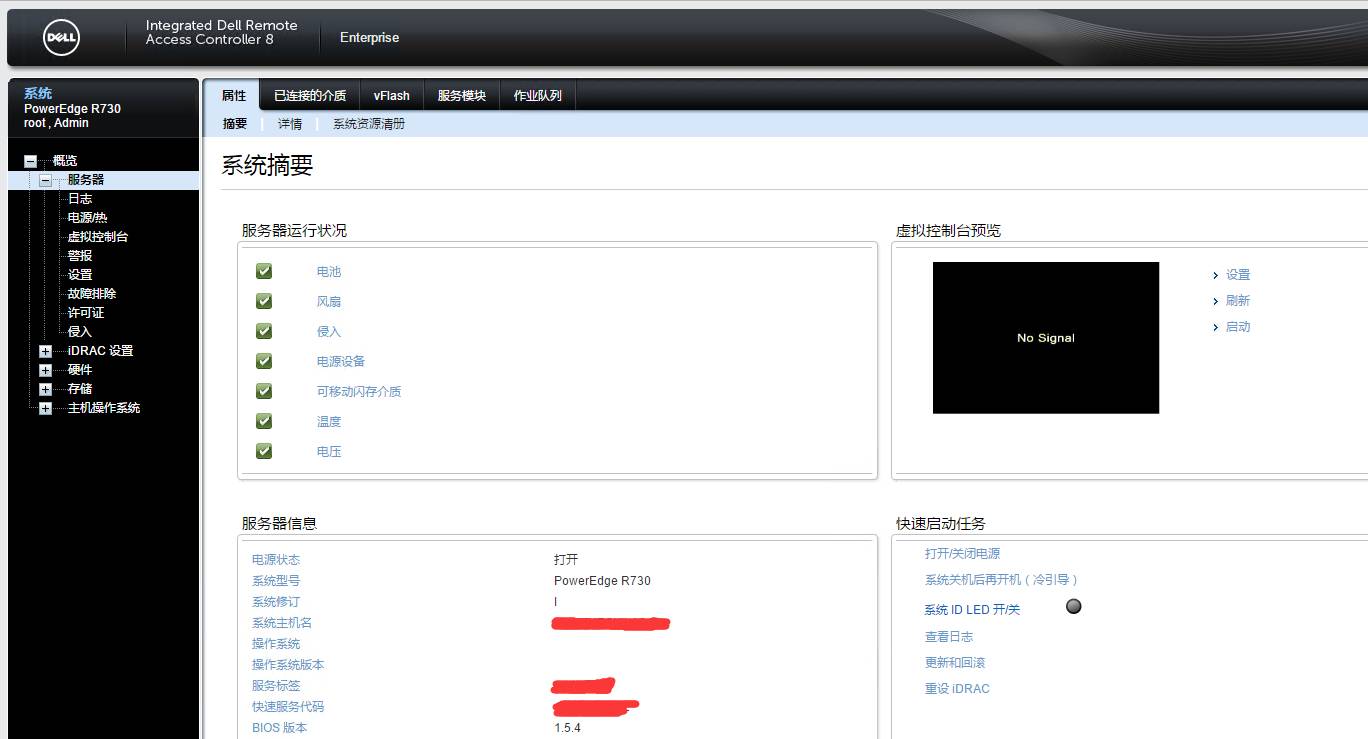The height and width of the screenshot is (739, 1368).
Task: Click the 电源状态 value 打开
Action: pyautogui.click(x=566, y=560)
